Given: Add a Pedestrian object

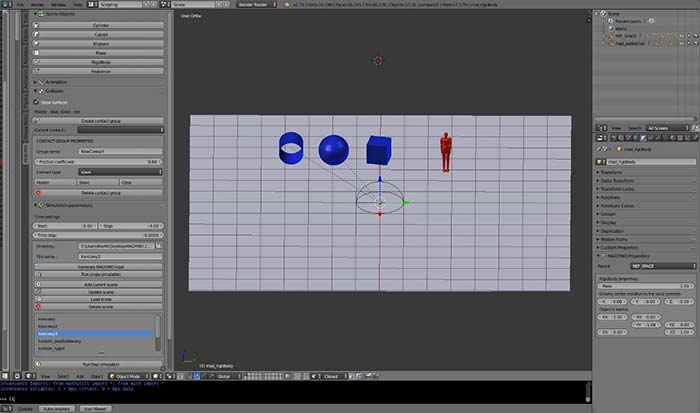Looking at the screenshot, I should tap(100, 71).
